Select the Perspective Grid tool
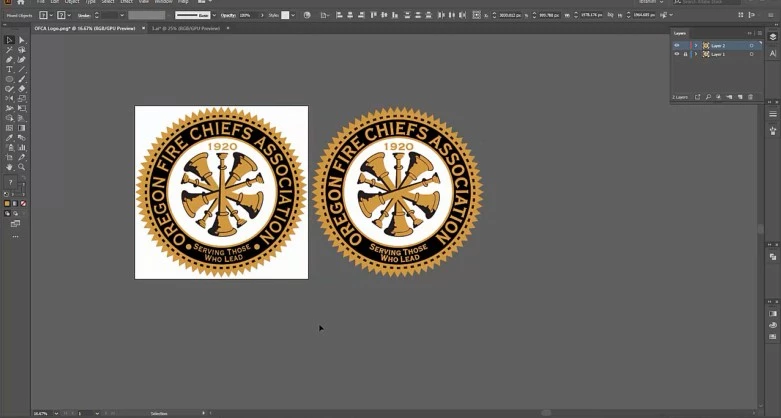781x418 pixels. click(x=21, y=118)
